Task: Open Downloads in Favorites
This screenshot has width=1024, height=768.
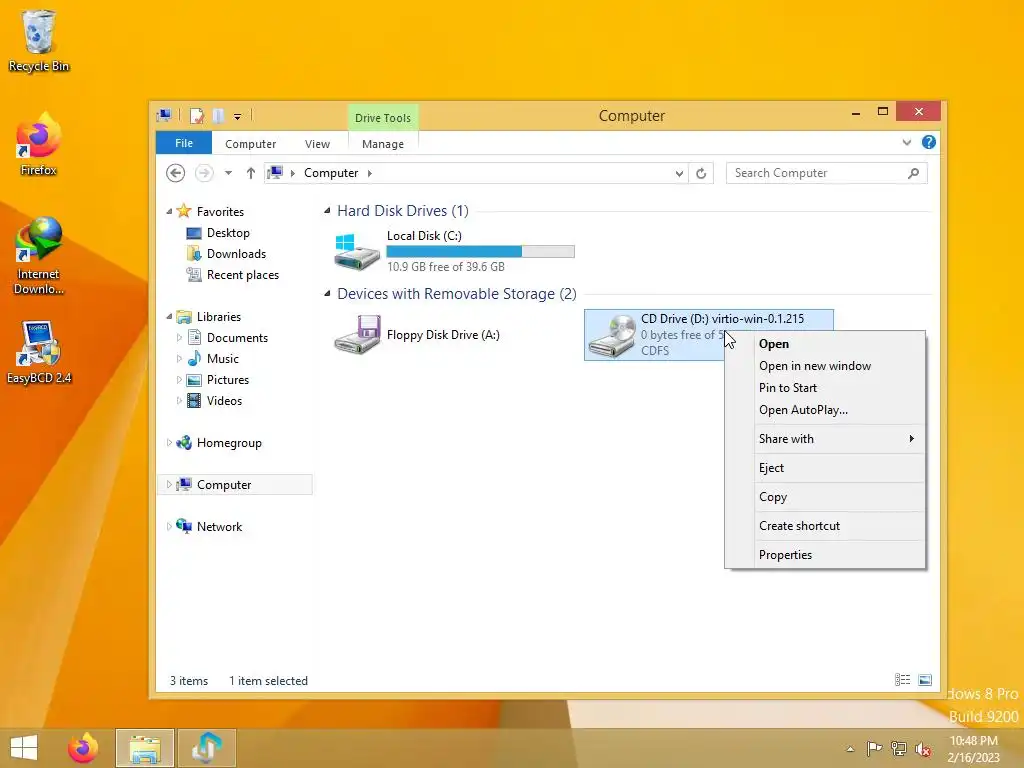Action: (x=236, y=253)
